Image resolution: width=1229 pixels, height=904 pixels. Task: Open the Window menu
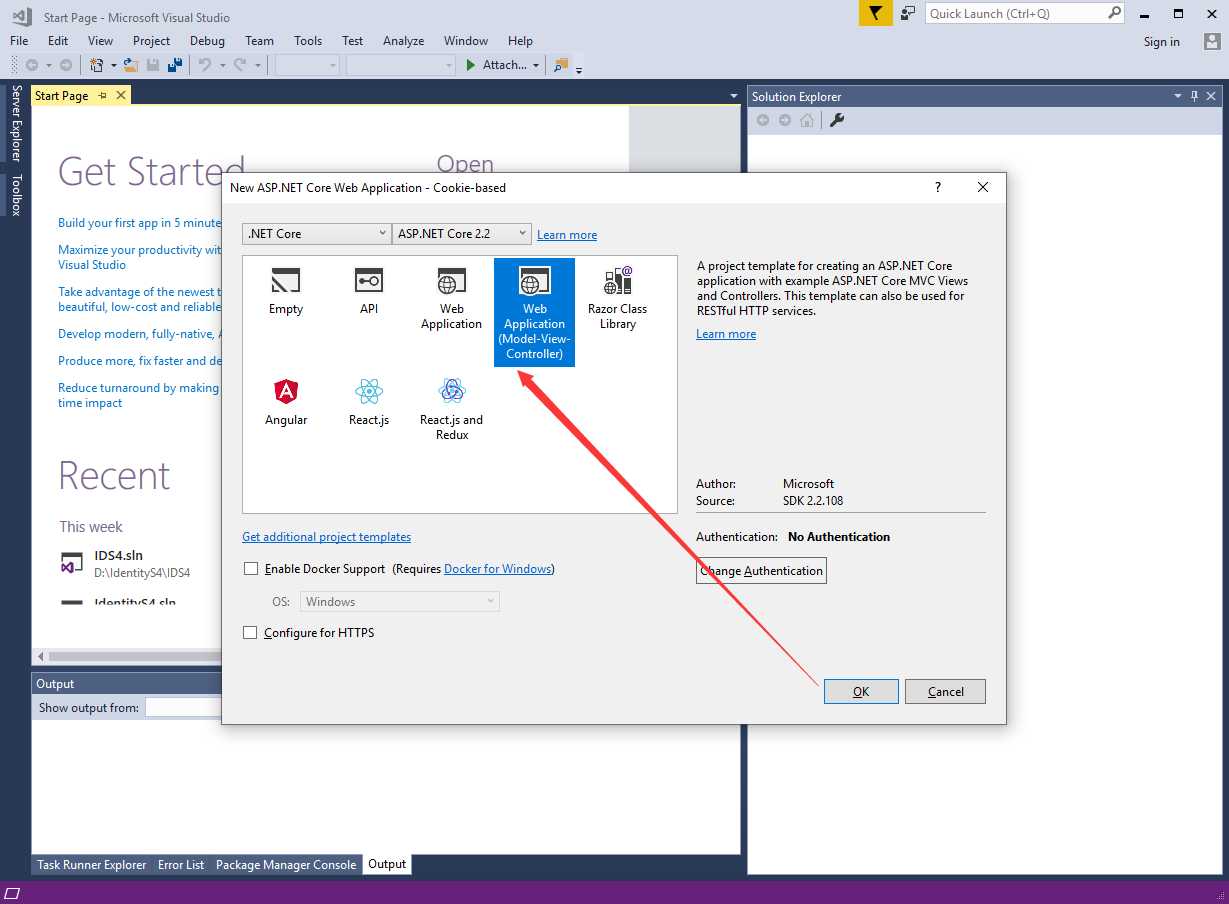466,41
